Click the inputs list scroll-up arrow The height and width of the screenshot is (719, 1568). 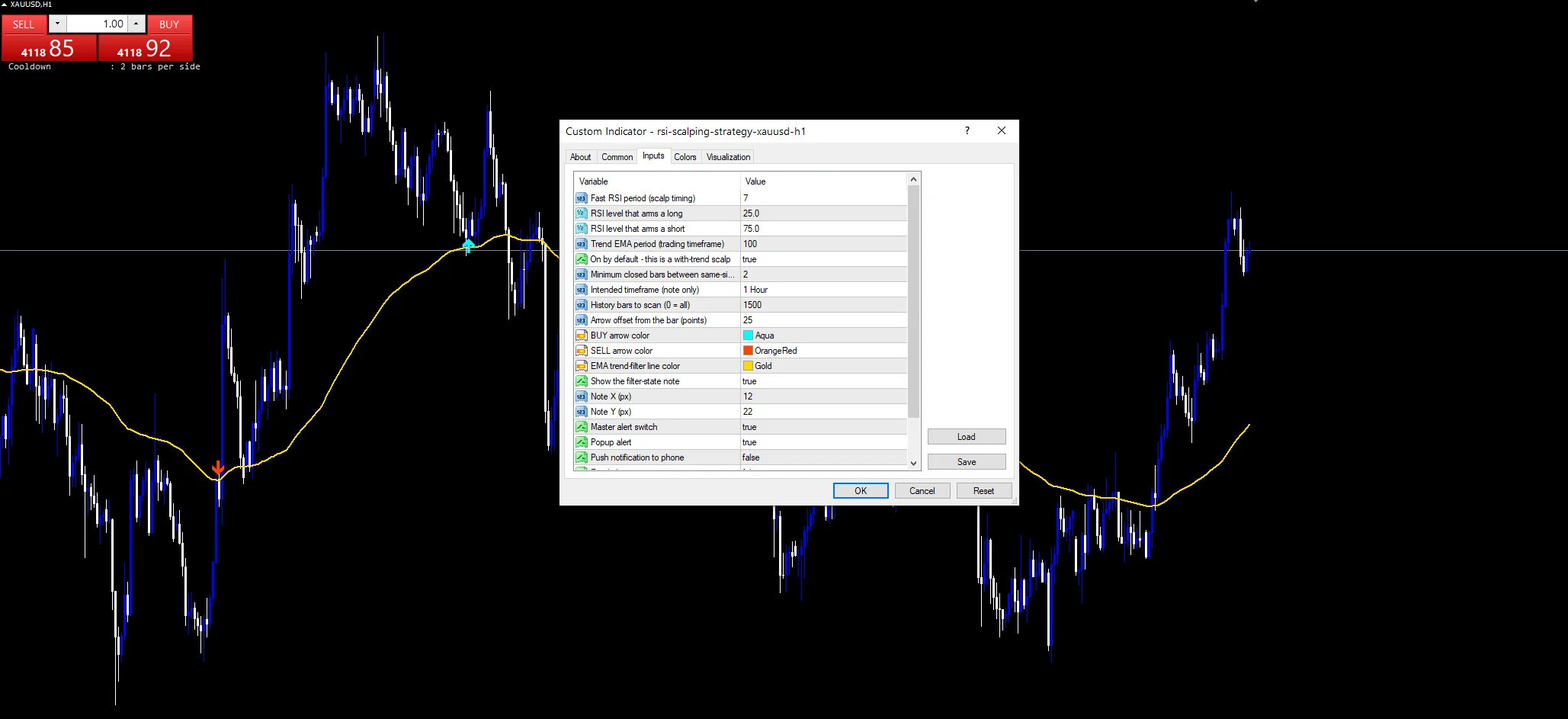pos(913,179)
